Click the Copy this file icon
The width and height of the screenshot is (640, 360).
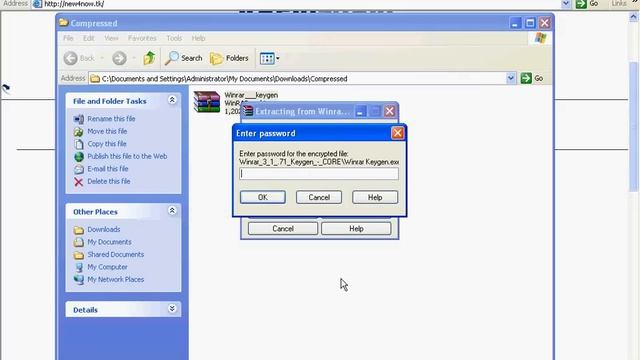click(x=79, y=144)
